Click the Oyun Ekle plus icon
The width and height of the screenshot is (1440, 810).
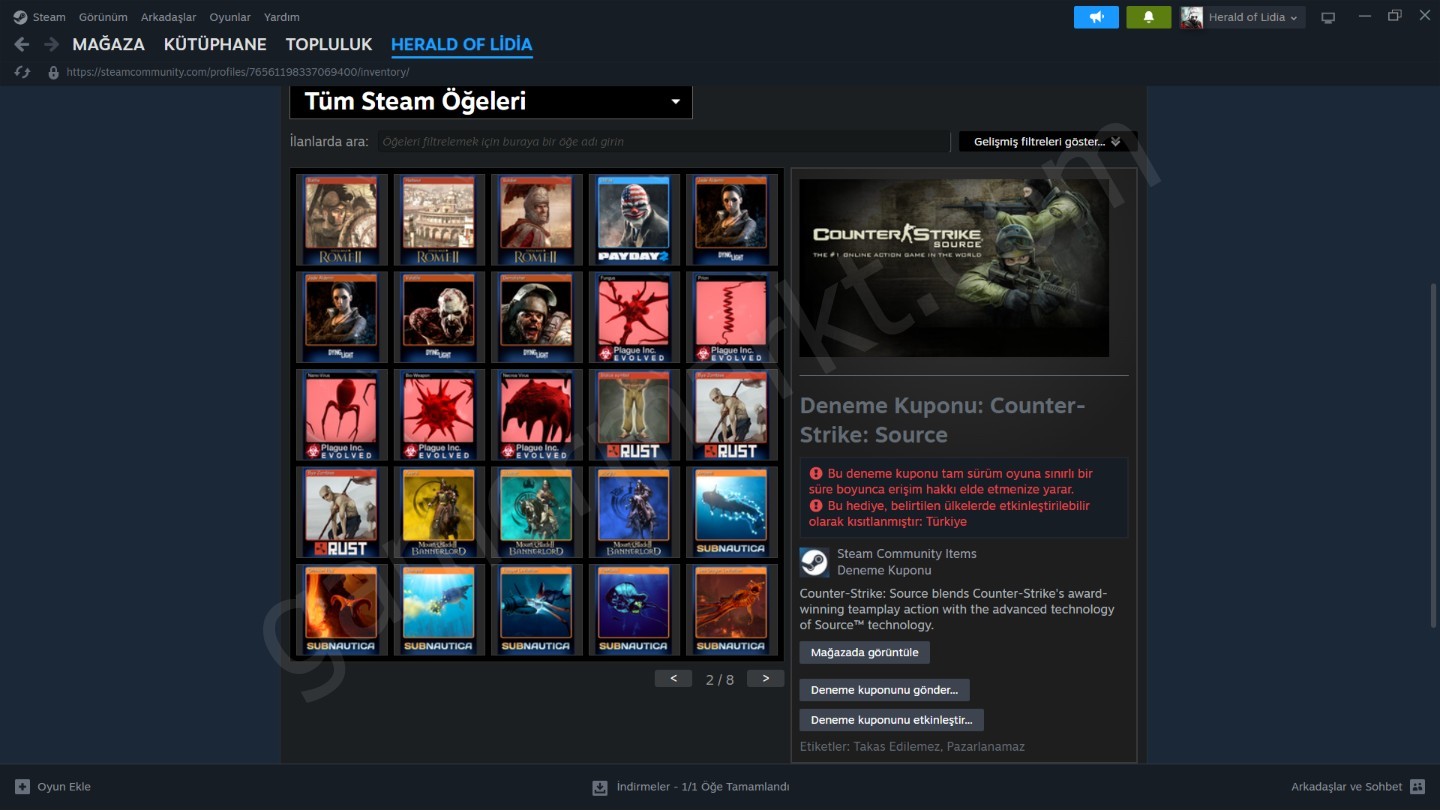point(22,787)
